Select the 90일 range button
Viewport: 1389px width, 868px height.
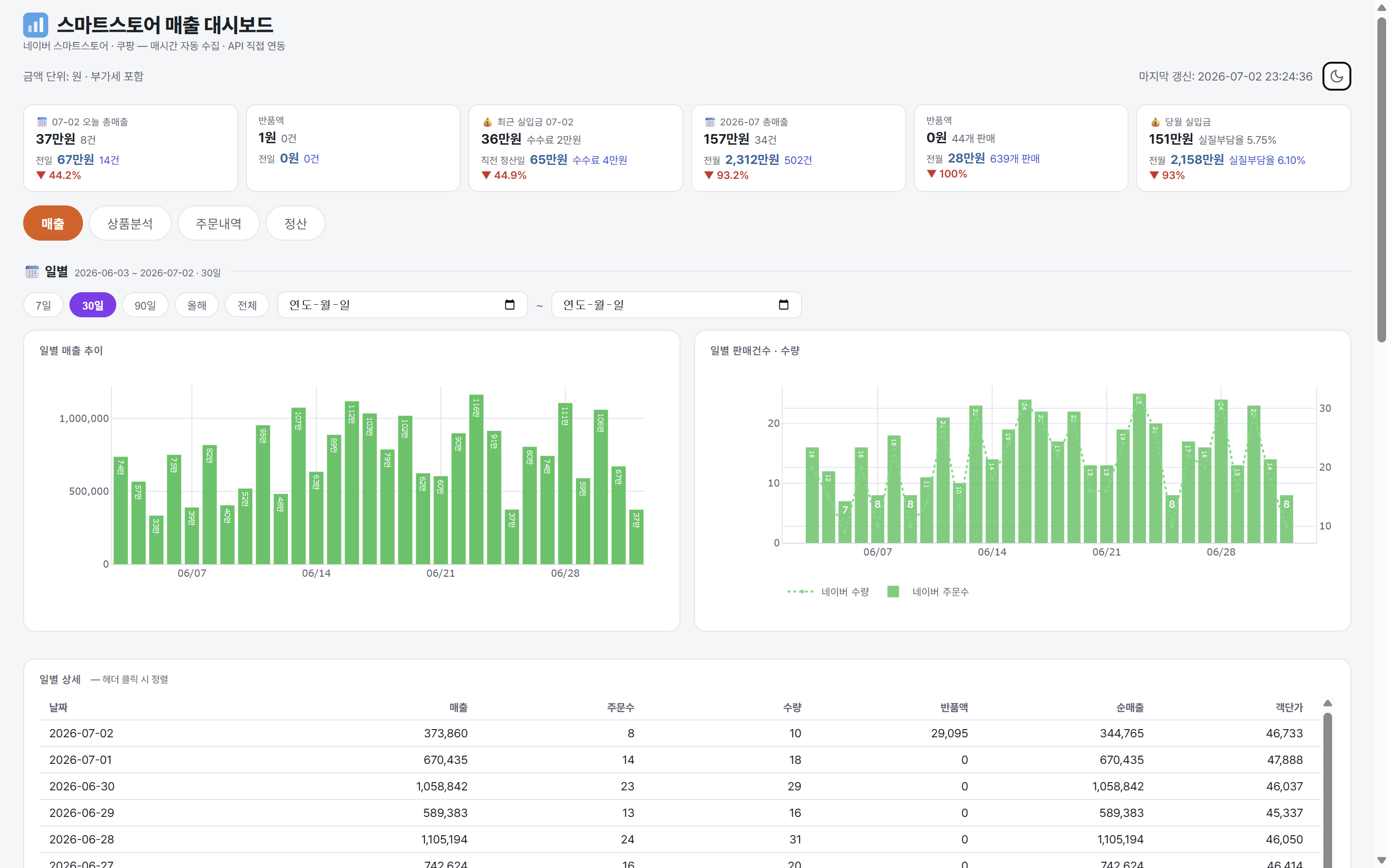click(x=145, y=305)
